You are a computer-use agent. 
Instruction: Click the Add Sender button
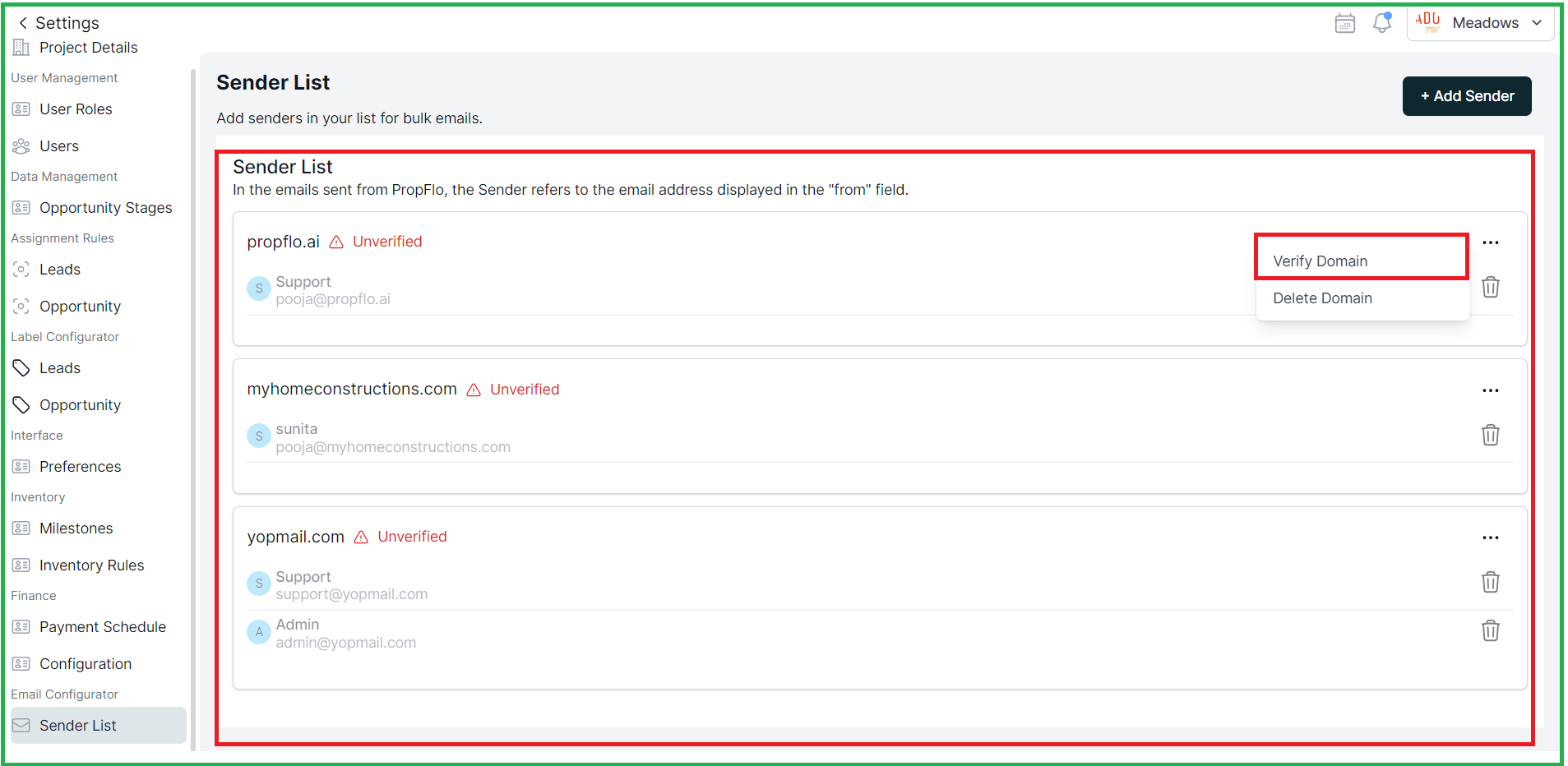tap(1467, 96)
